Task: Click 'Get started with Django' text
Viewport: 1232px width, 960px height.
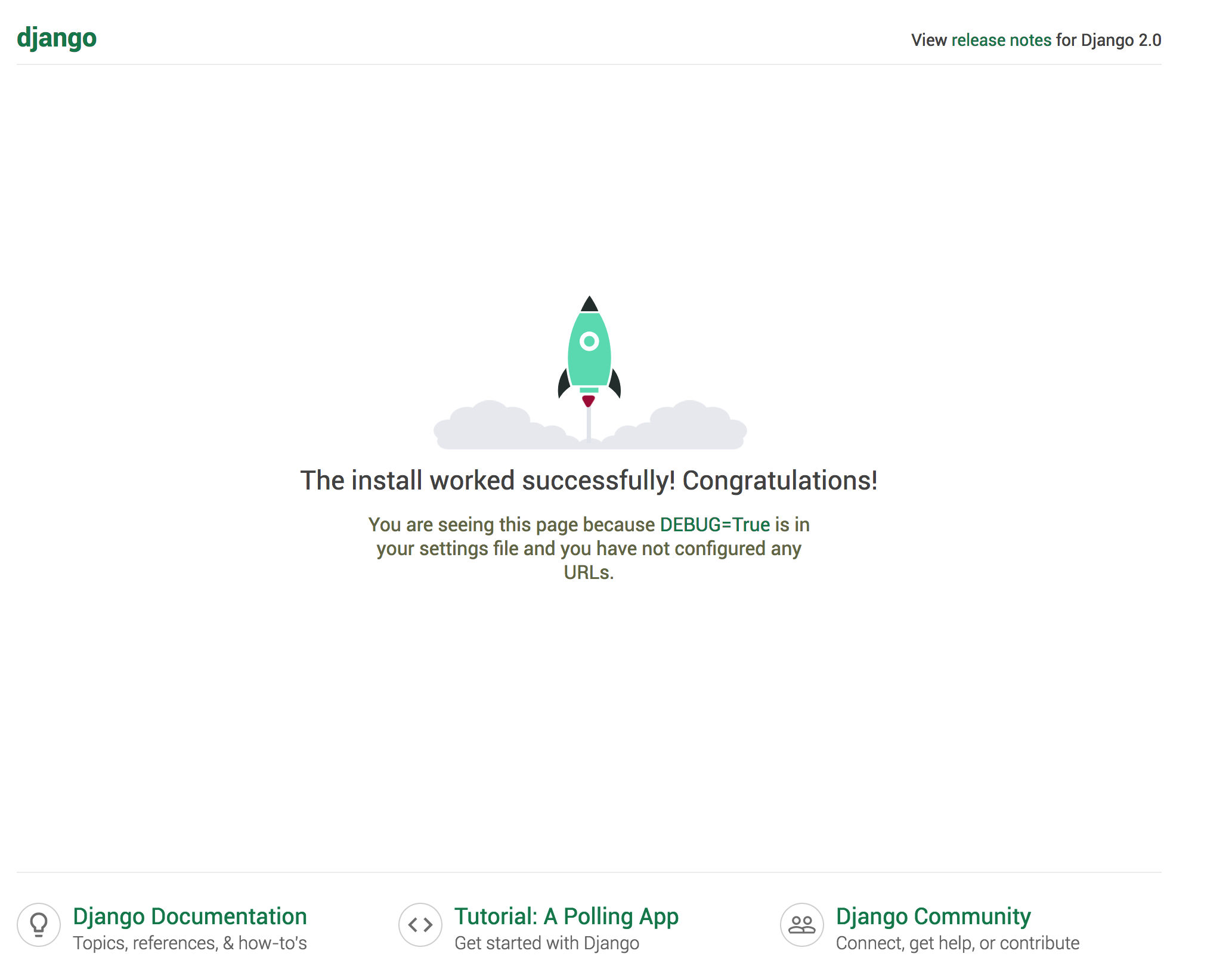Action: tap(547, 943)
